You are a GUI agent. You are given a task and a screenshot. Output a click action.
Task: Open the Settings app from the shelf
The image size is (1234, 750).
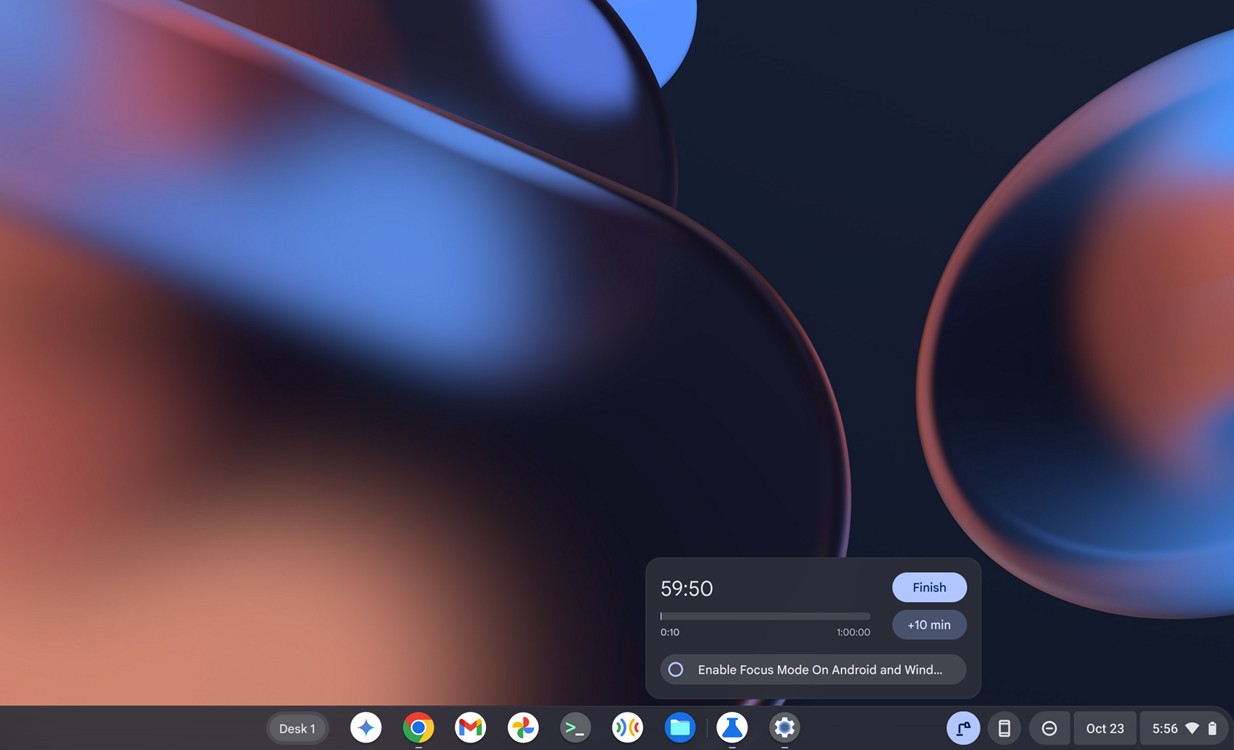[784, 728]
